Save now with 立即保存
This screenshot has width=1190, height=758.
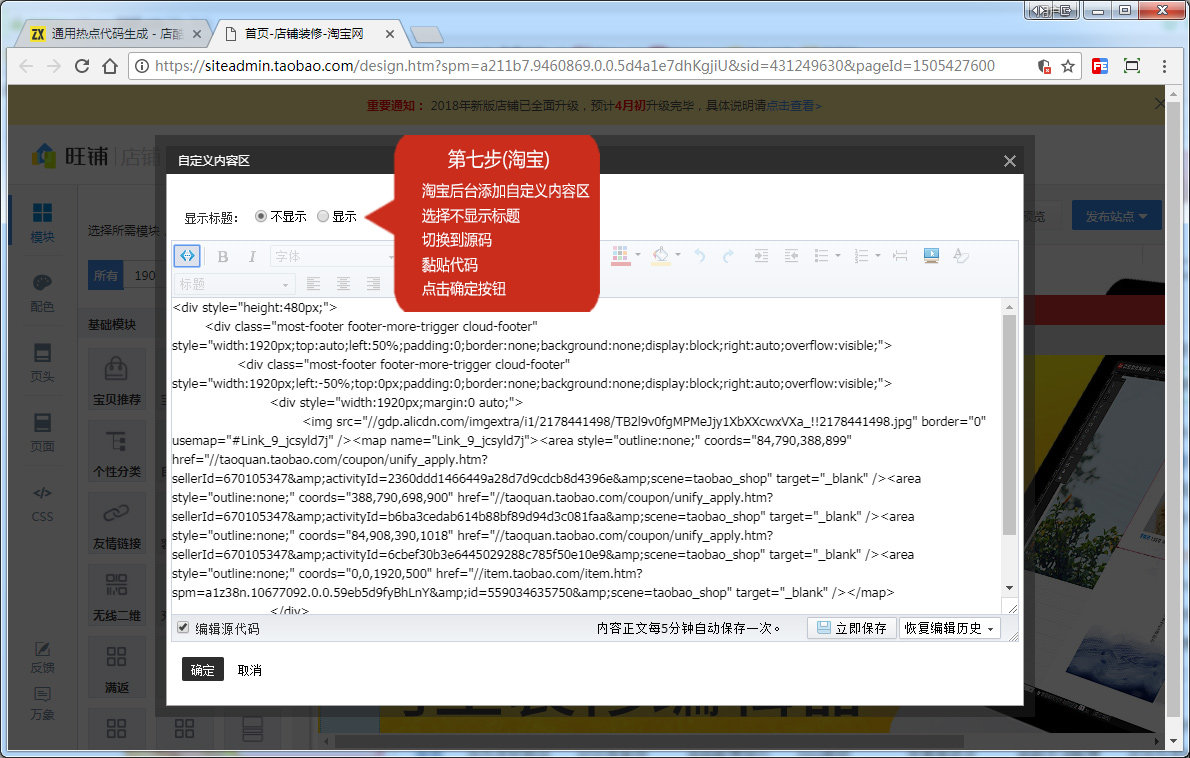pyautogui.click(x=852, y=628)
